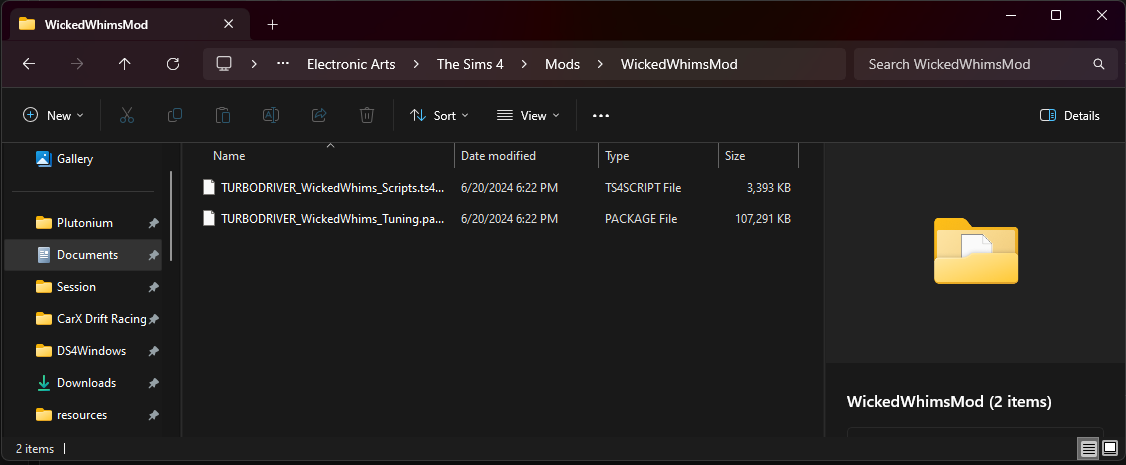Maximize the File Explorer window

click(1056, 15)
